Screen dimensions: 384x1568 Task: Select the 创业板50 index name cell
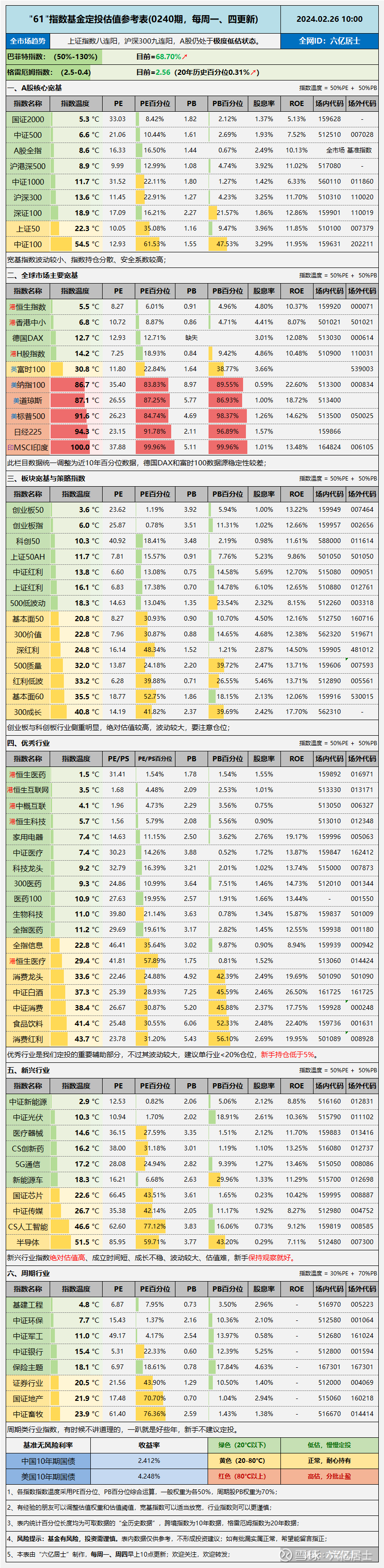tap(28, 510)
